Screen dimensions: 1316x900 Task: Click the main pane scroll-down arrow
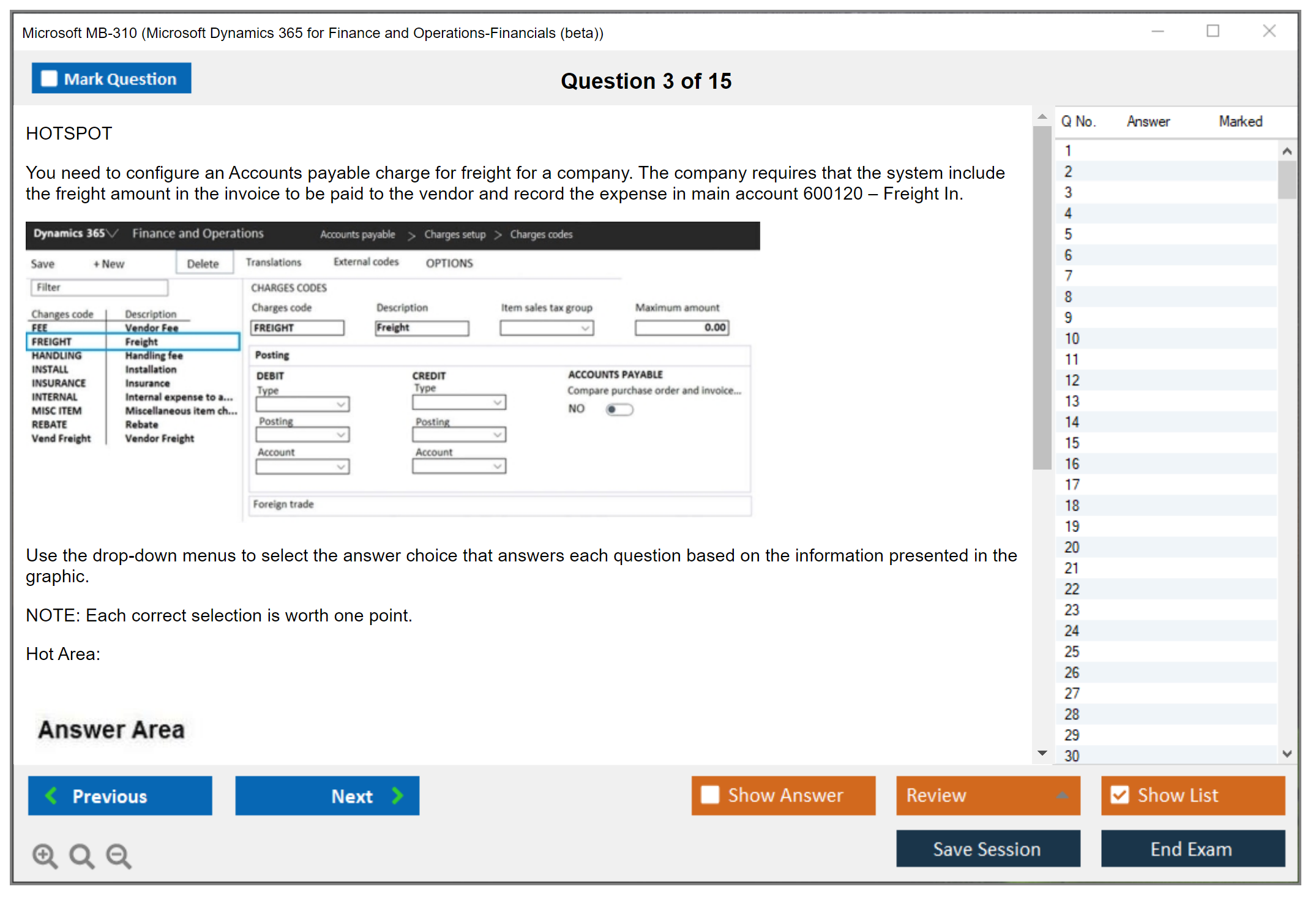click(1042, 753)
